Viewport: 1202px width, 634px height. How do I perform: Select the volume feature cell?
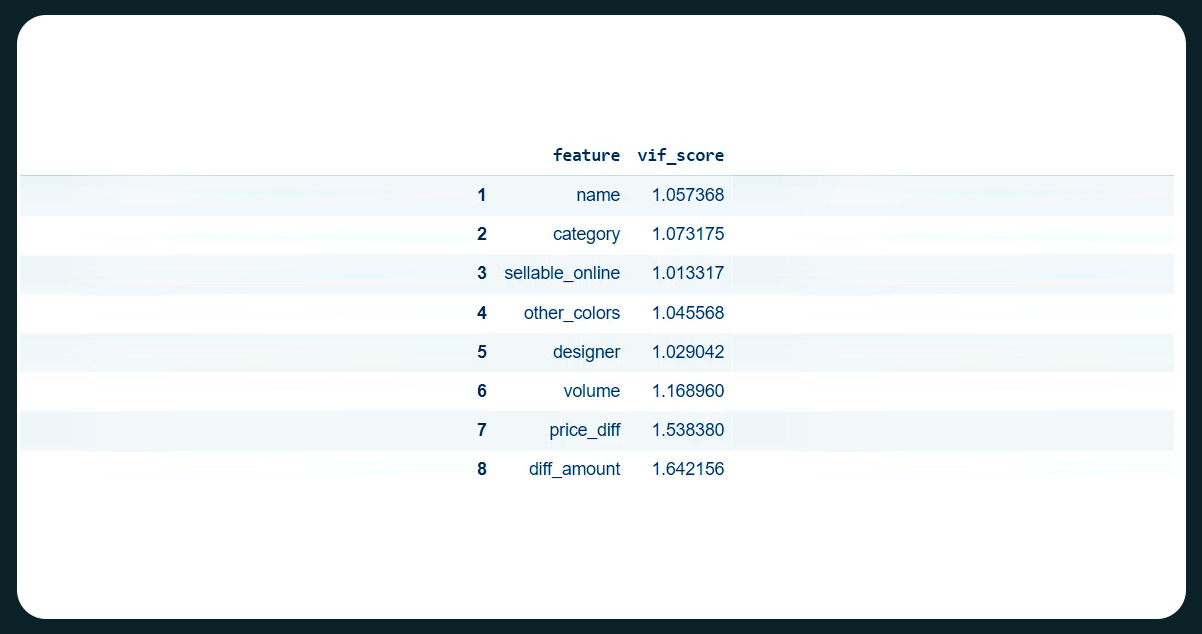pyautogui.click(x=591, y=391)
